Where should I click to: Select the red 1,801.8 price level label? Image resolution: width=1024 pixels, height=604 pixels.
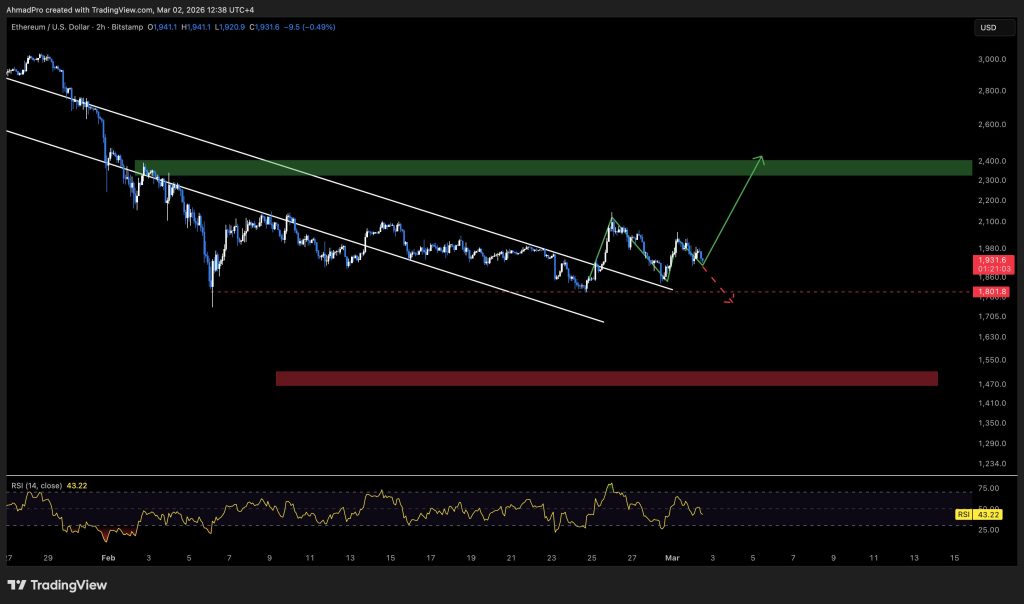tap(988, 292)
